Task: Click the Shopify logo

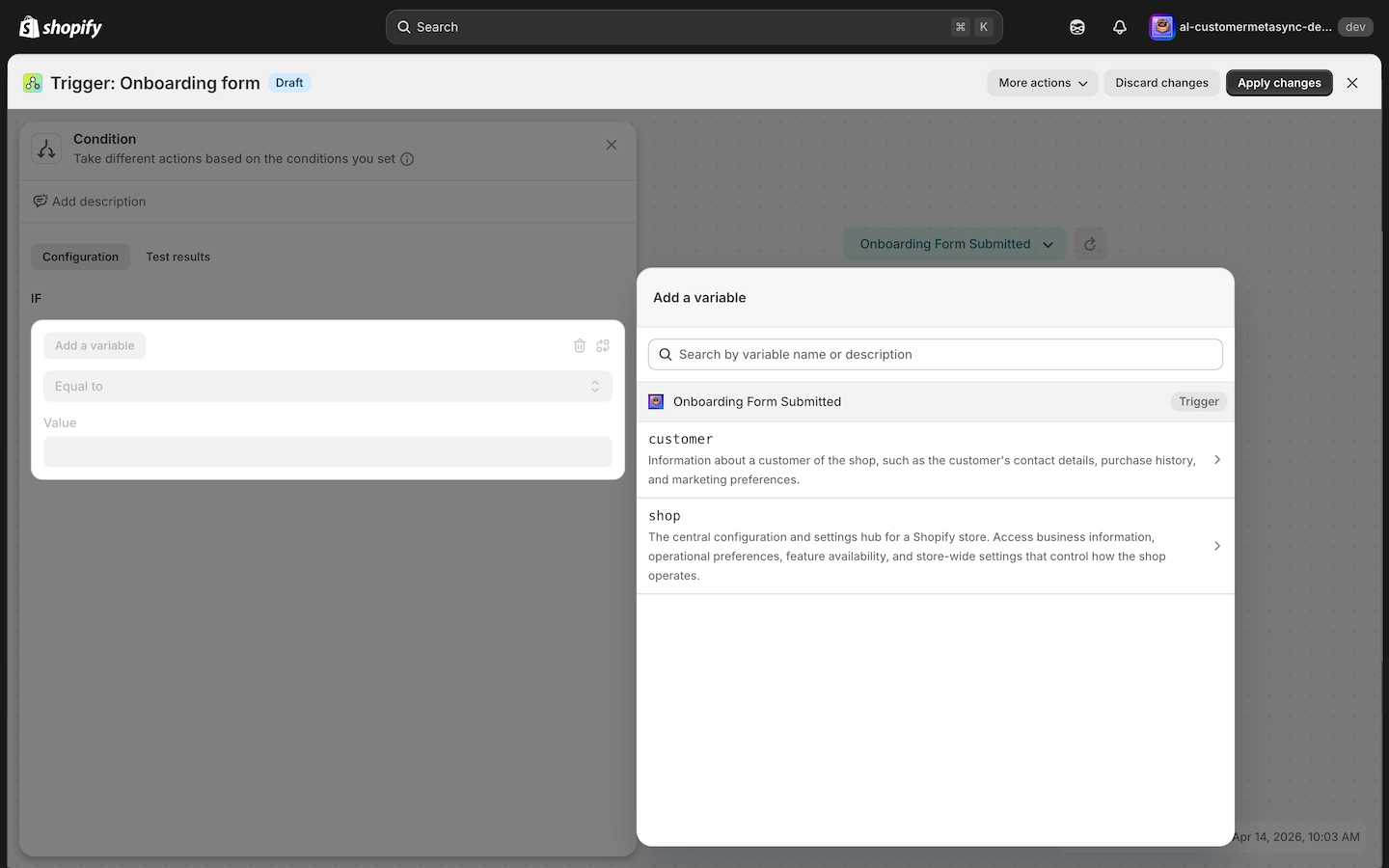Action: pos(61,27)
